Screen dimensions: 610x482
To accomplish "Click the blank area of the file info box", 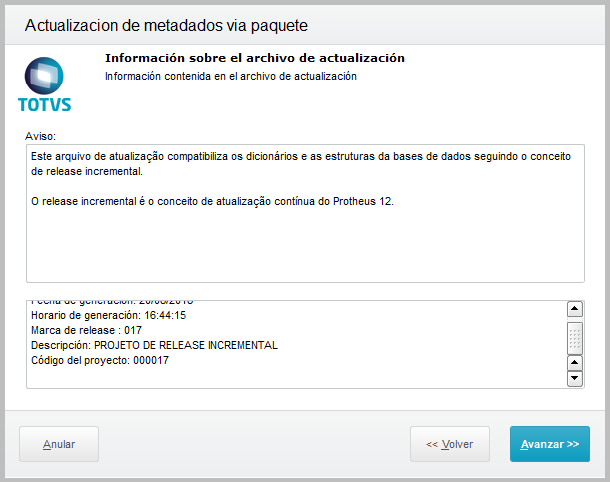I will [296, 376].
